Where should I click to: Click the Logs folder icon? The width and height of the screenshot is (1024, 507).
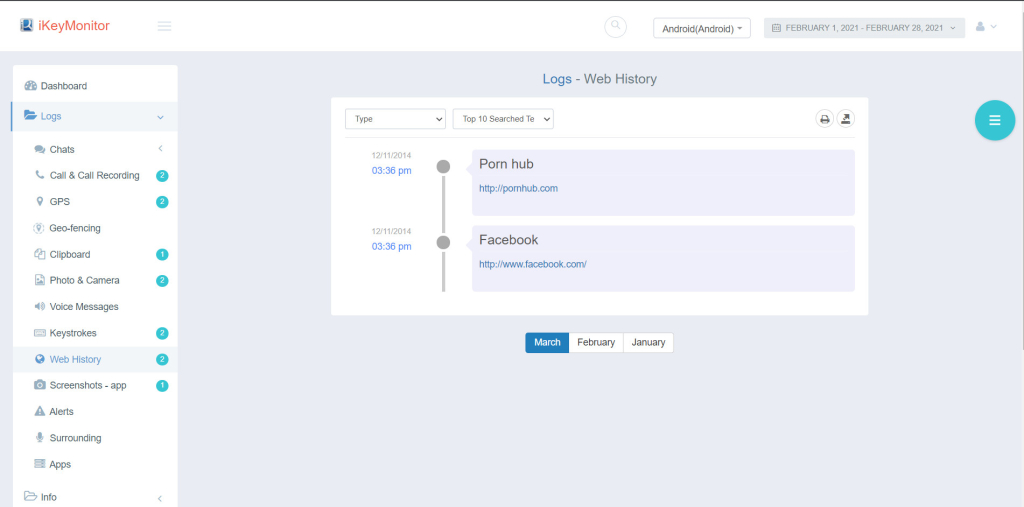[30, 116]
